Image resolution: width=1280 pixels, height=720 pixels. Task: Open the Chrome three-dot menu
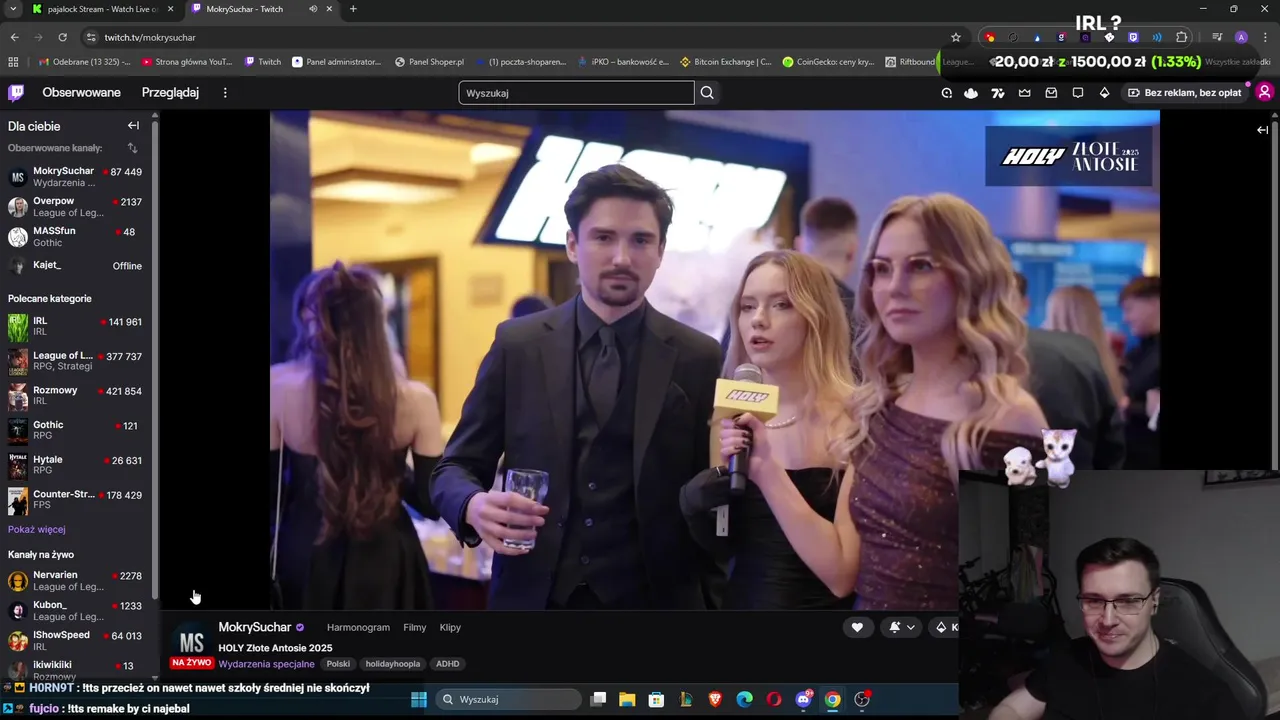(1265, 37)
